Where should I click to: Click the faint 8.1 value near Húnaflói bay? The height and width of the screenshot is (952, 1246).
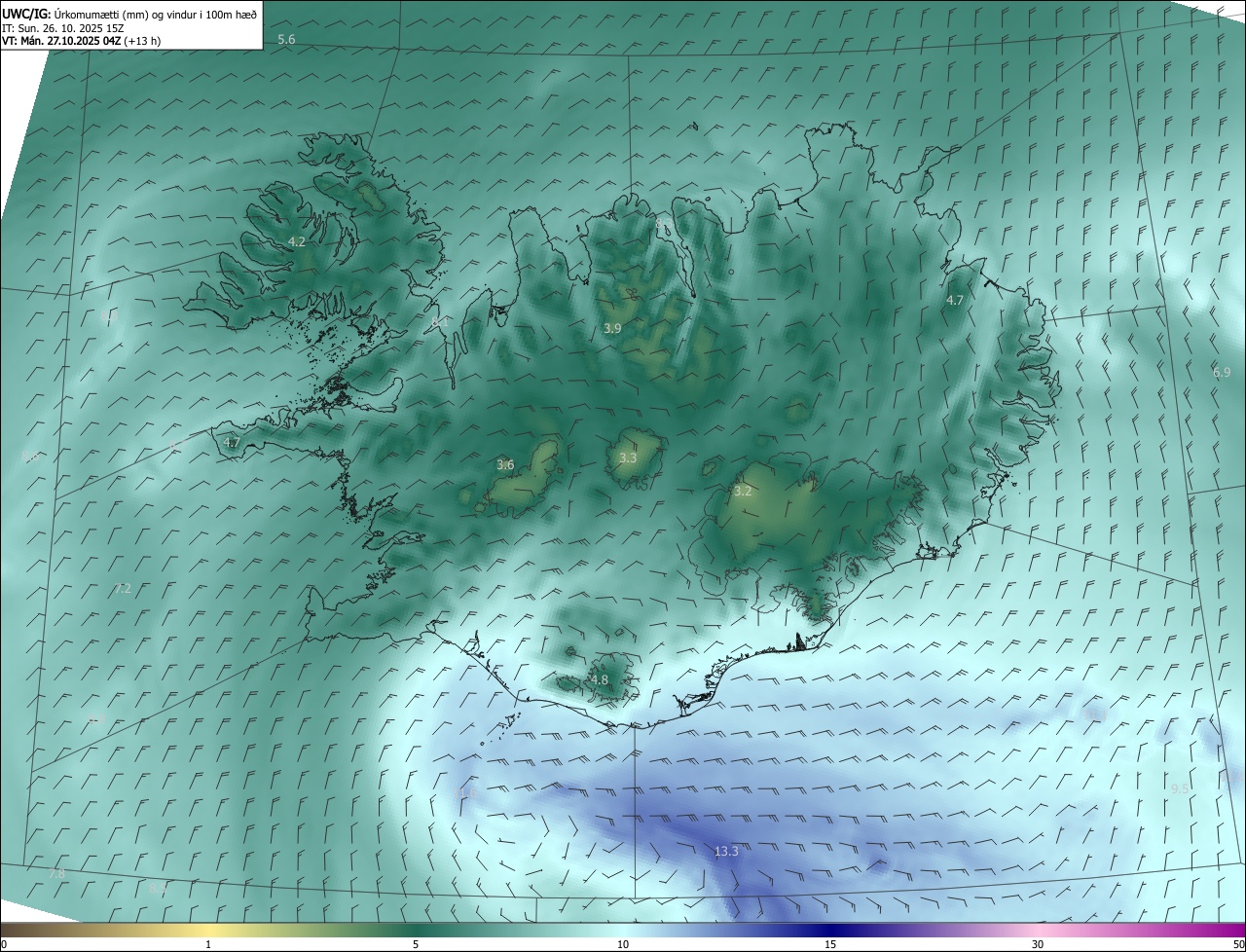pos(439,322)
